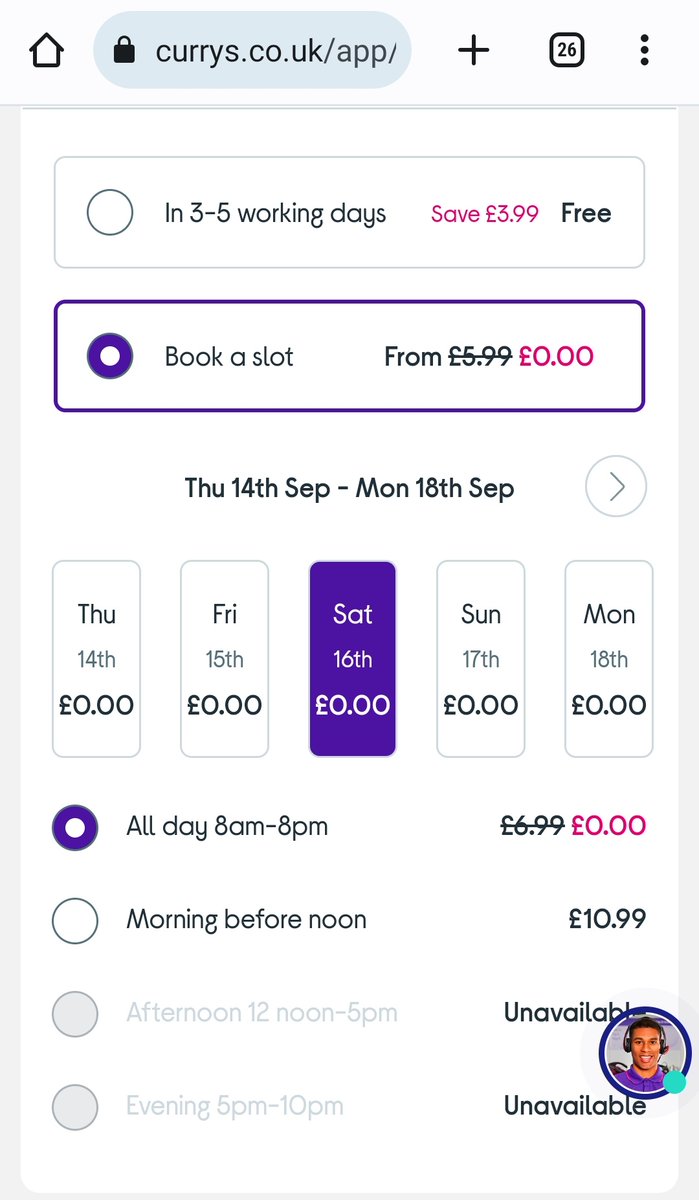The image size is (699, 1200).
Task: Go to next delivery dates with arrow
Action: [616, 487]
